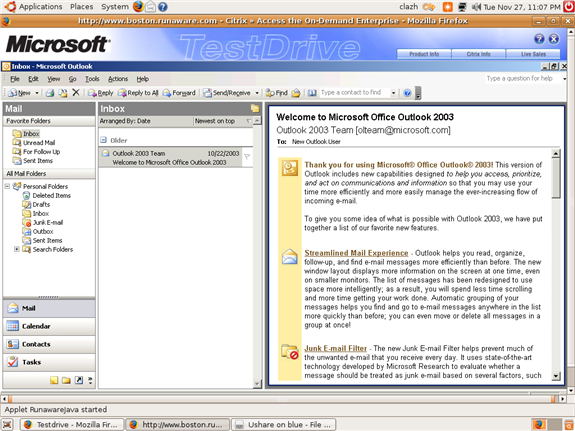This screenshot has height=431, width=575.
Task: Forward the selected message
Action: click(179, 93)
